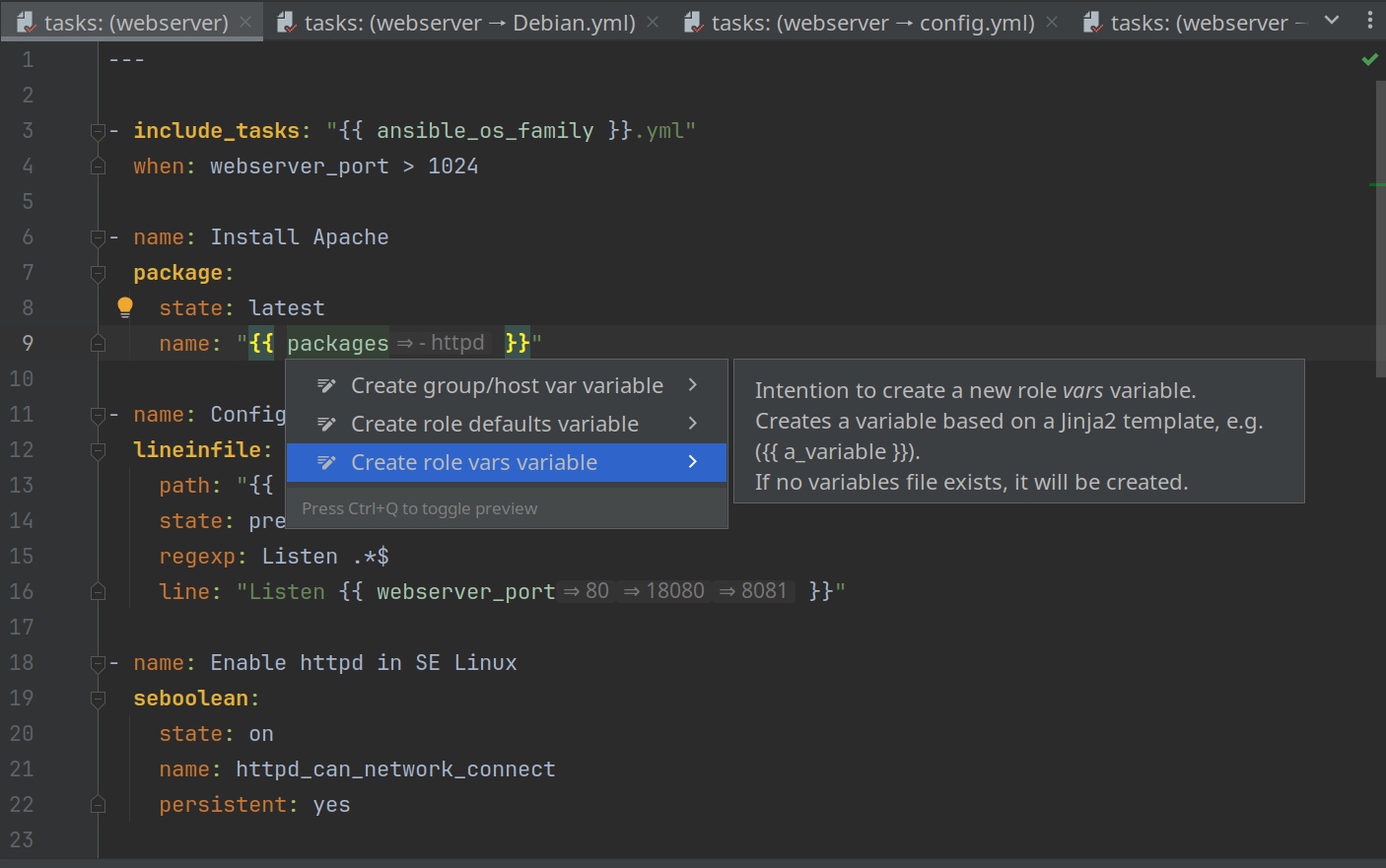The width and height of the screenshot is (1386, 868).
Task: Open the editor tabs kebab menu
Action: tap(1369, 21)
